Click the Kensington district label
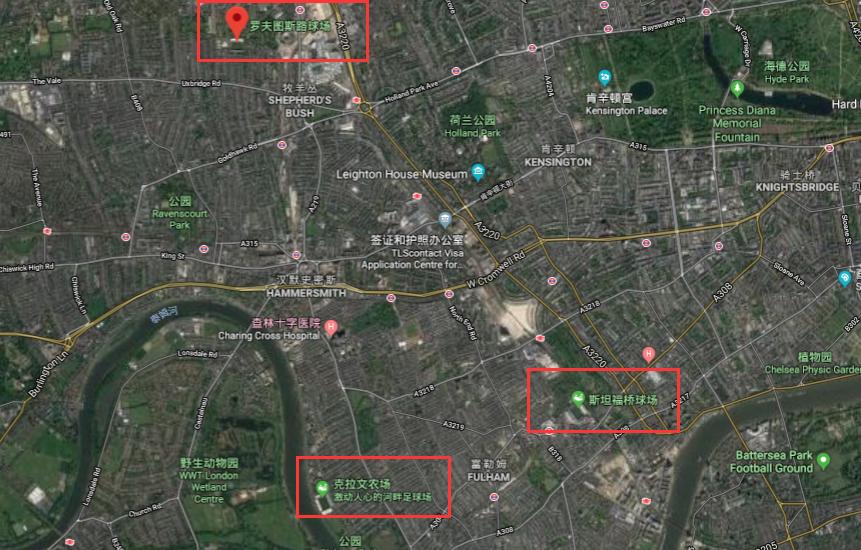 [558, 156]
